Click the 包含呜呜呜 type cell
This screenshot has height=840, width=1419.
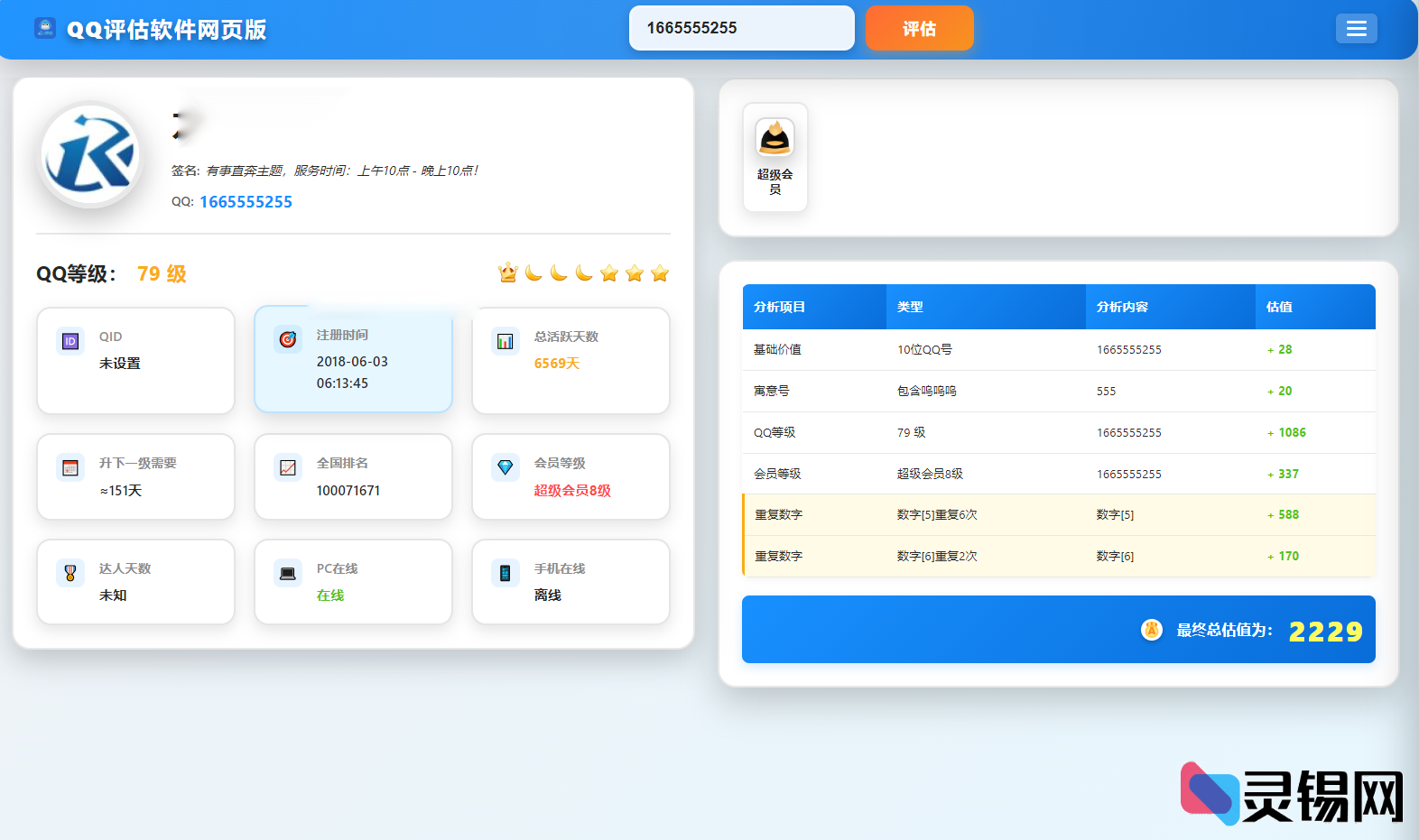[x=926, y=391]
